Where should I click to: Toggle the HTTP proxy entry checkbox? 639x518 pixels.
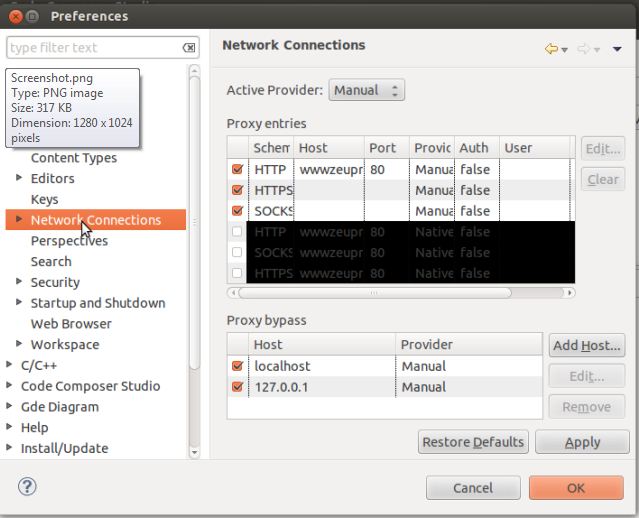(237, 170)
